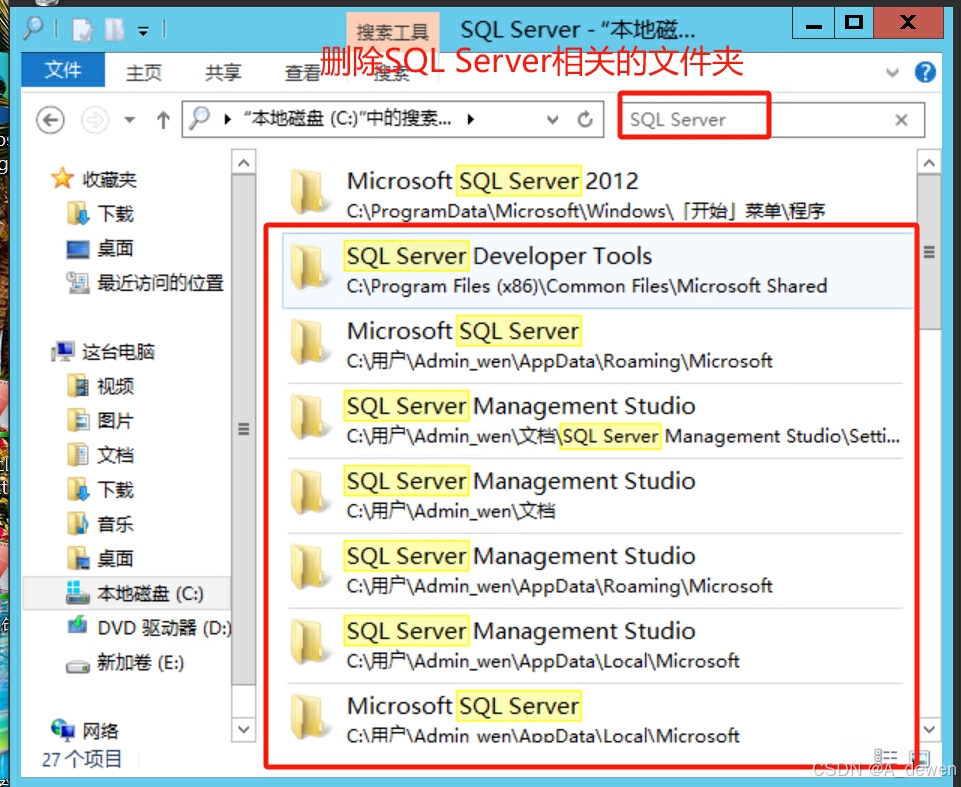Select SQL Server Management Studio in AppData\Local
Image resolution: width=961 pixels, height=787 pixels.
(594, 645)
